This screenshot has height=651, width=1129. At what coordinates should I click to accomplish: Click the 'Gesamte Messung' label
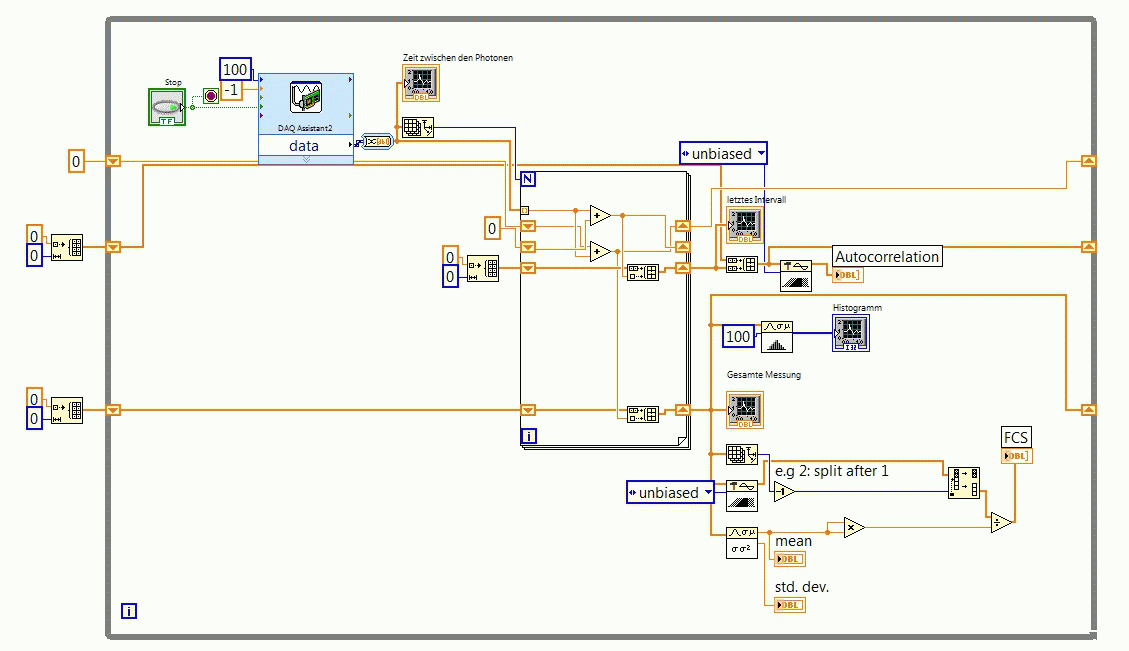(x=764, y=374)
